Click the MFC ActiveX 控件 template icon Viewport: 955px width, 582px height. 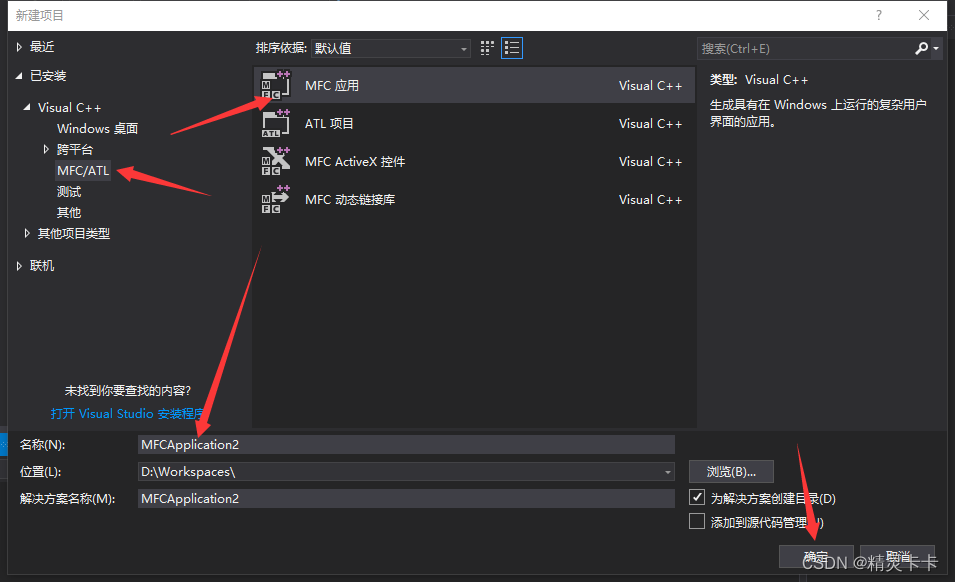276,161
